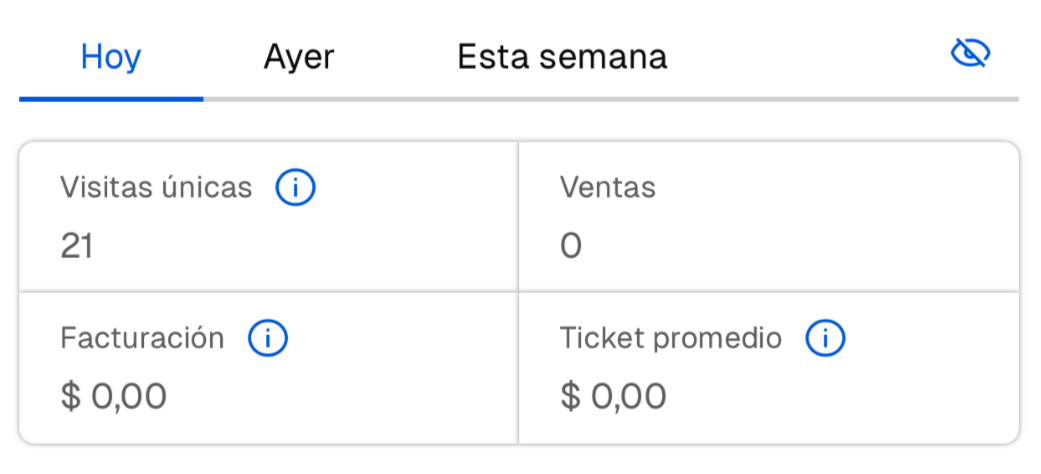The width and height of the screenshot is (1041, 474).
Task: Show the Facturación info tooltip icon
Action: tap(268, 339)
